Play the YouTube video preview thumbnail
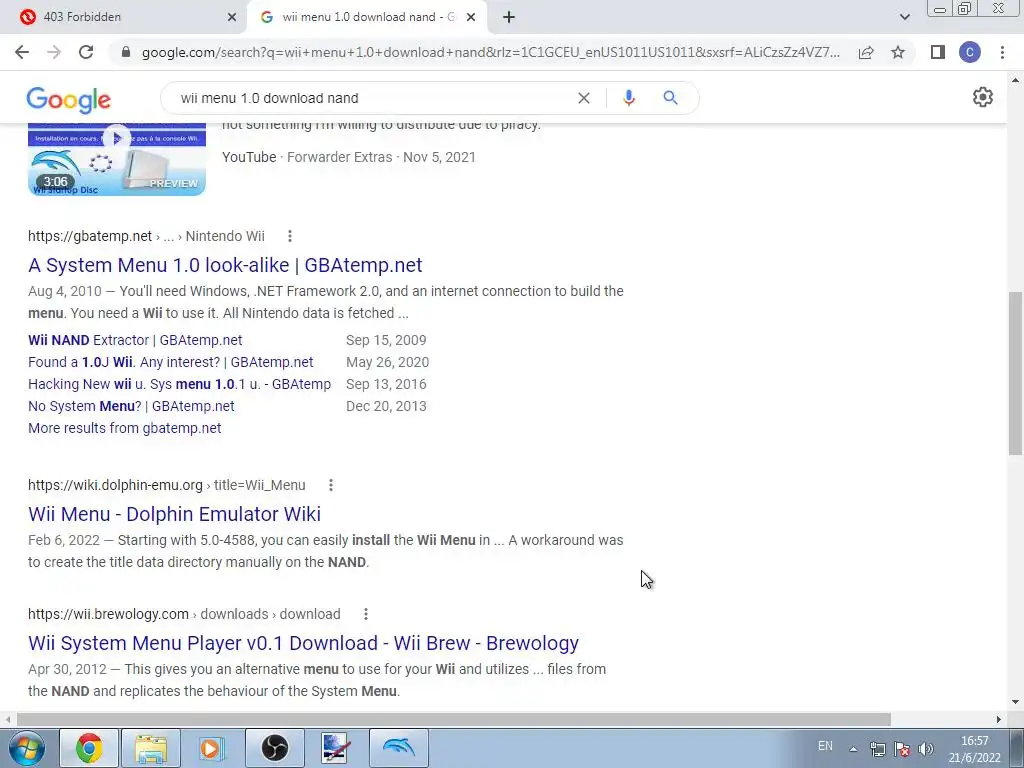Image resolution: width=1024 pixels, height=768 pixels. tap(117, 159)
